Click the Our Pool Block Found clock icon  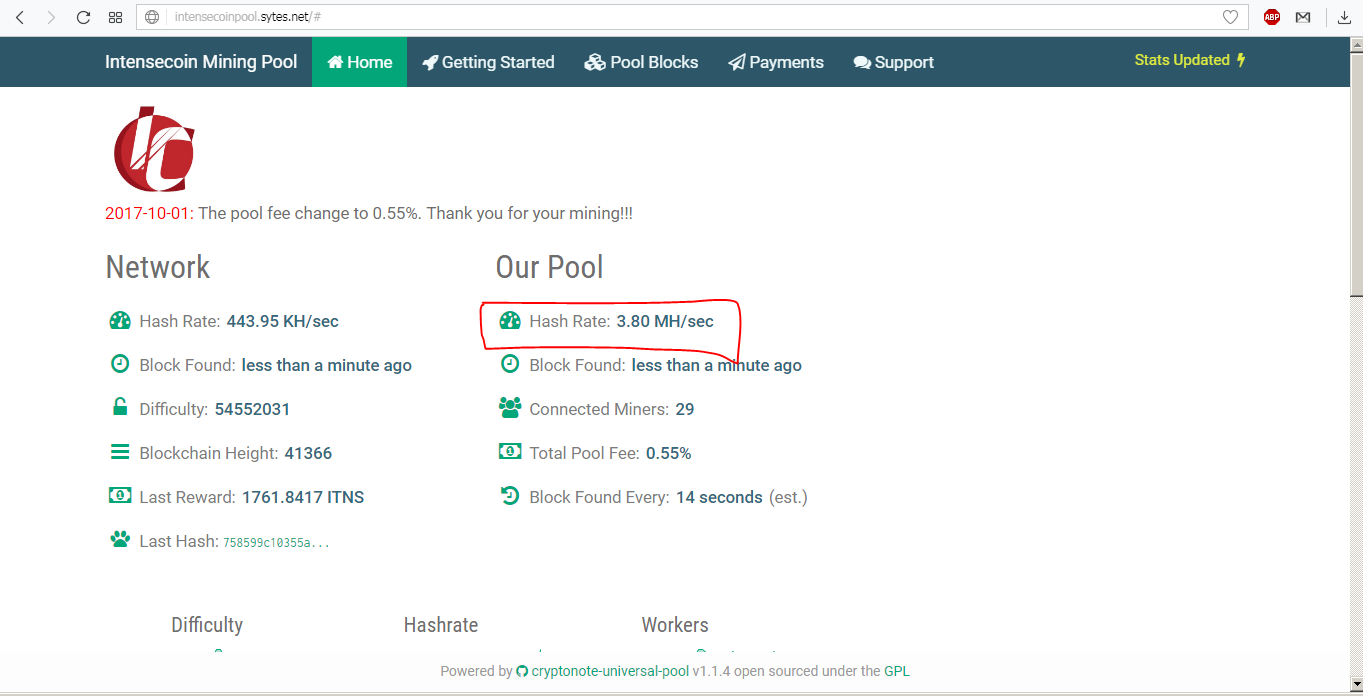click(510, 364)
